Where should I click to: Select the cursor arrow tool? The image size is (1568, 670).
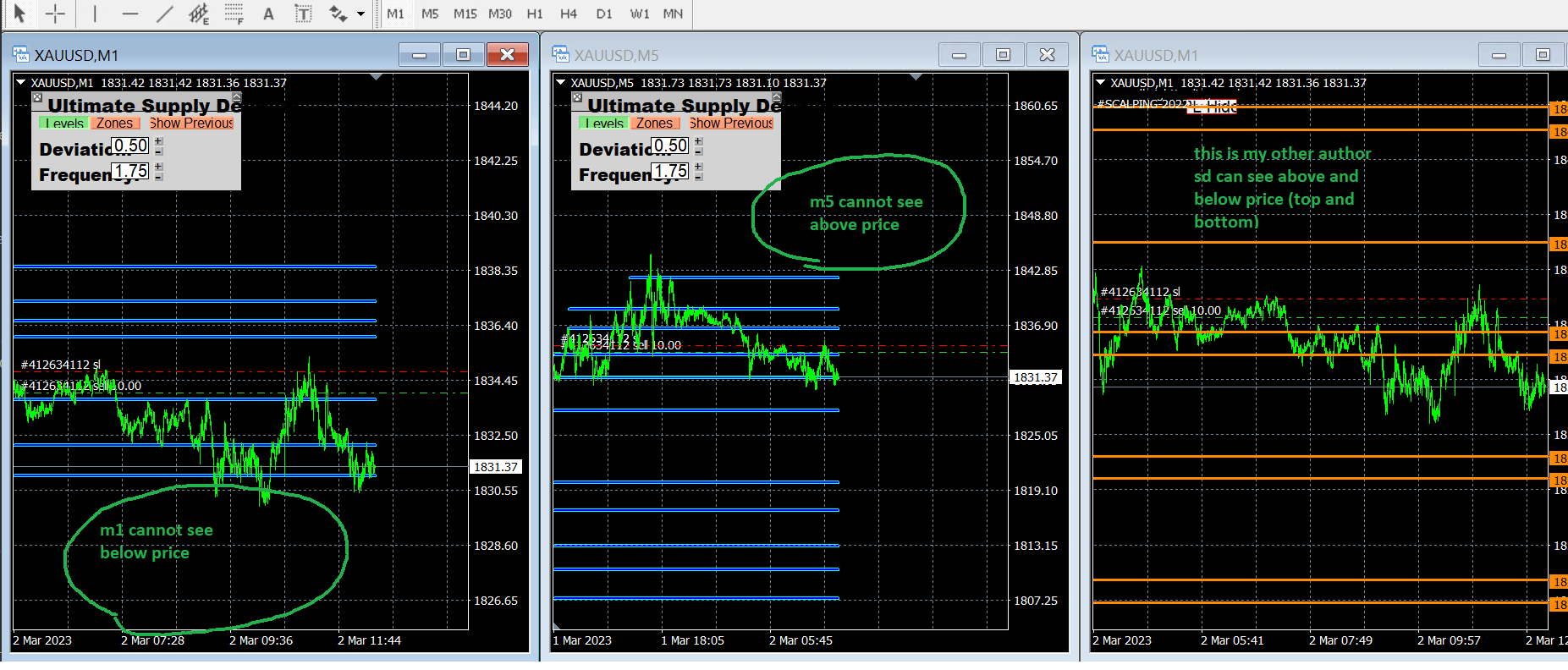point(19,13)
